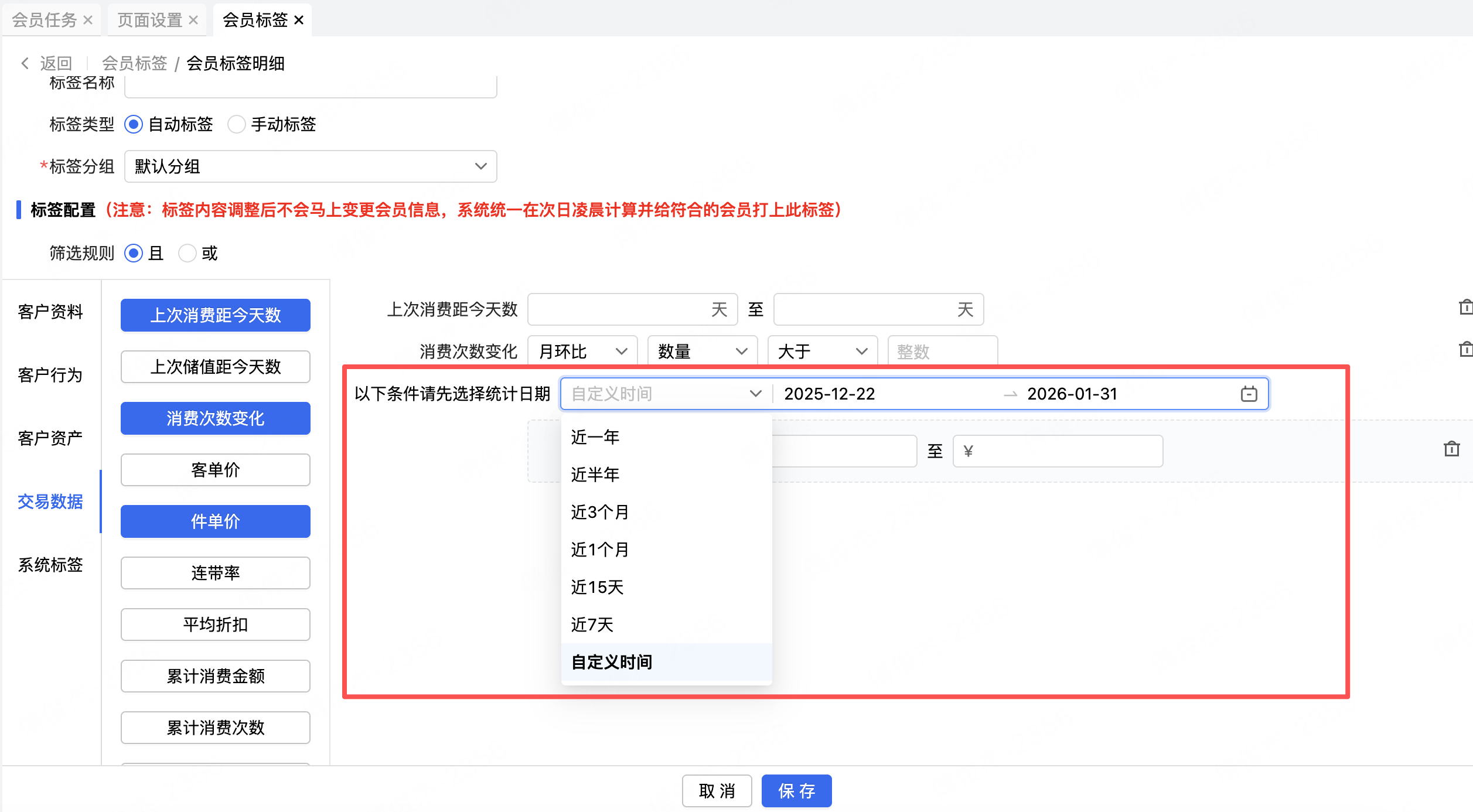Screen dimensions: 1473x812
Task: Click the 整数 input field
Action: pyautogui.click(x=942, y=352)
